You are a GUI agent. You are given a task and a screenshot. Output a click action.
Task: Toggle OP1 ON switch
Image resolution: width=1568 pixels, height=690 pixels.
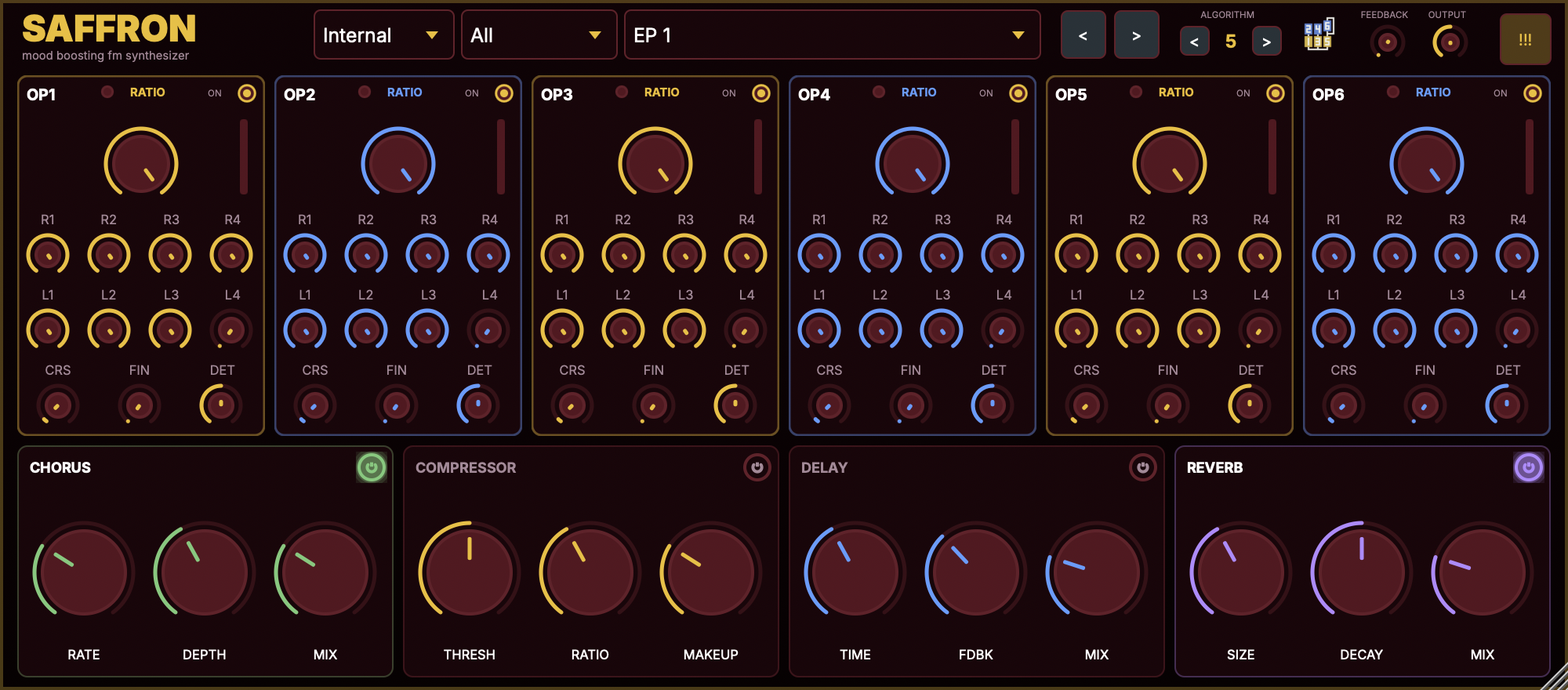pos(247,94)
